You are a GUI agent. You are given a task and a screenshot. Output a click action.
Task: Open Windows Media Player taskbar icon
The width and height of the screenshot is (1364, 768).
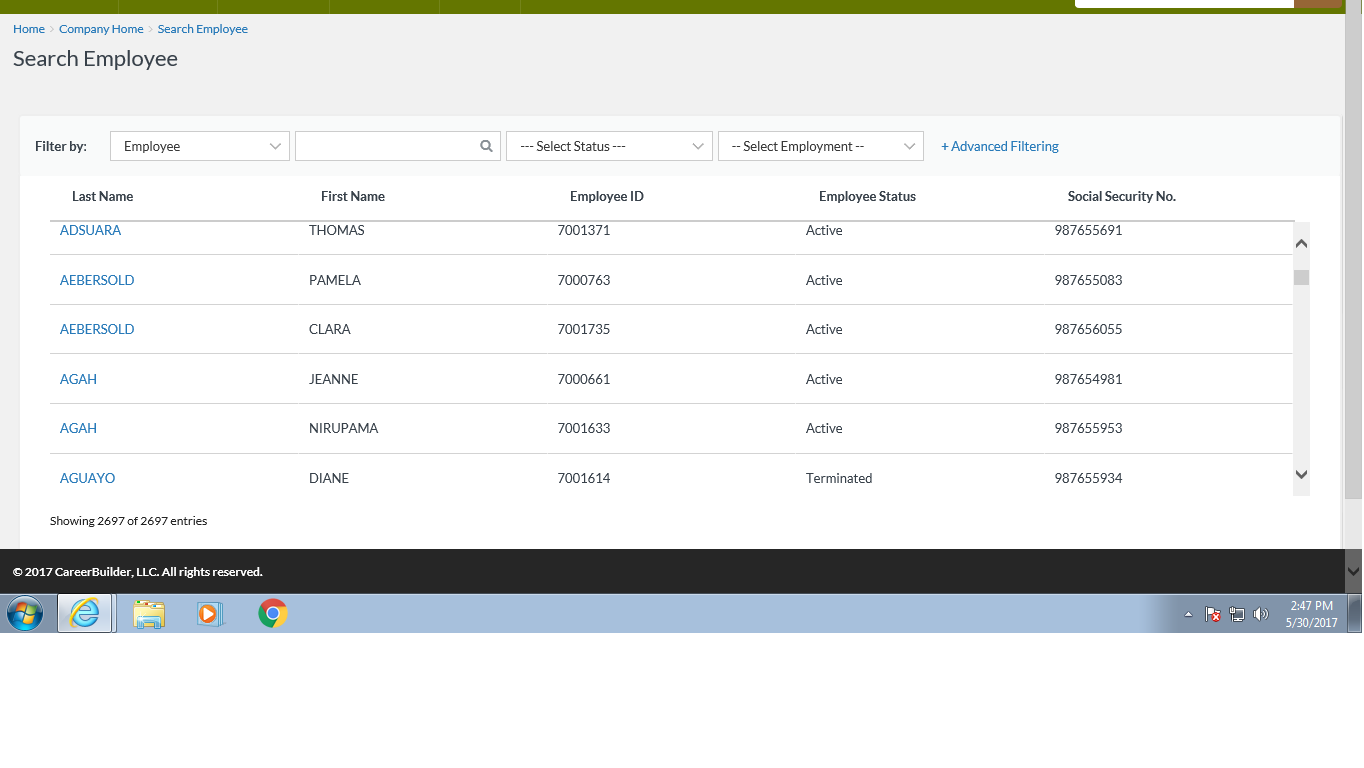pyautogui.click(x=210, y=613)
